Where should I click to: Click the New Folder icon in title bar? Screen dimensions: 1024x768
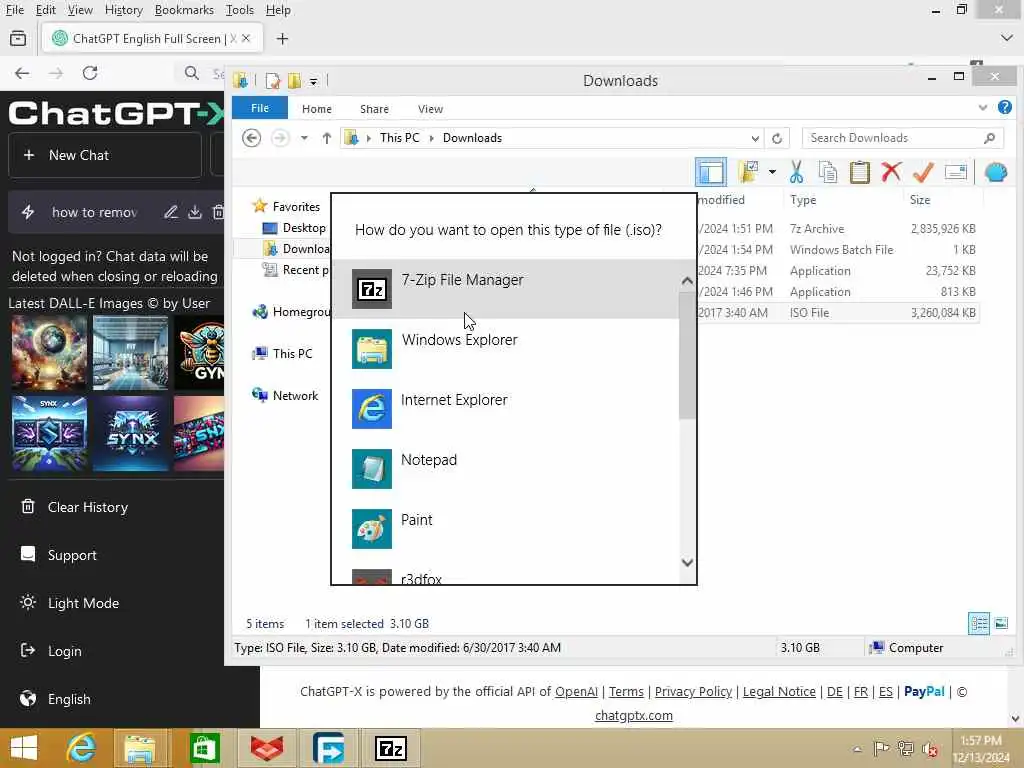(295, 80)
